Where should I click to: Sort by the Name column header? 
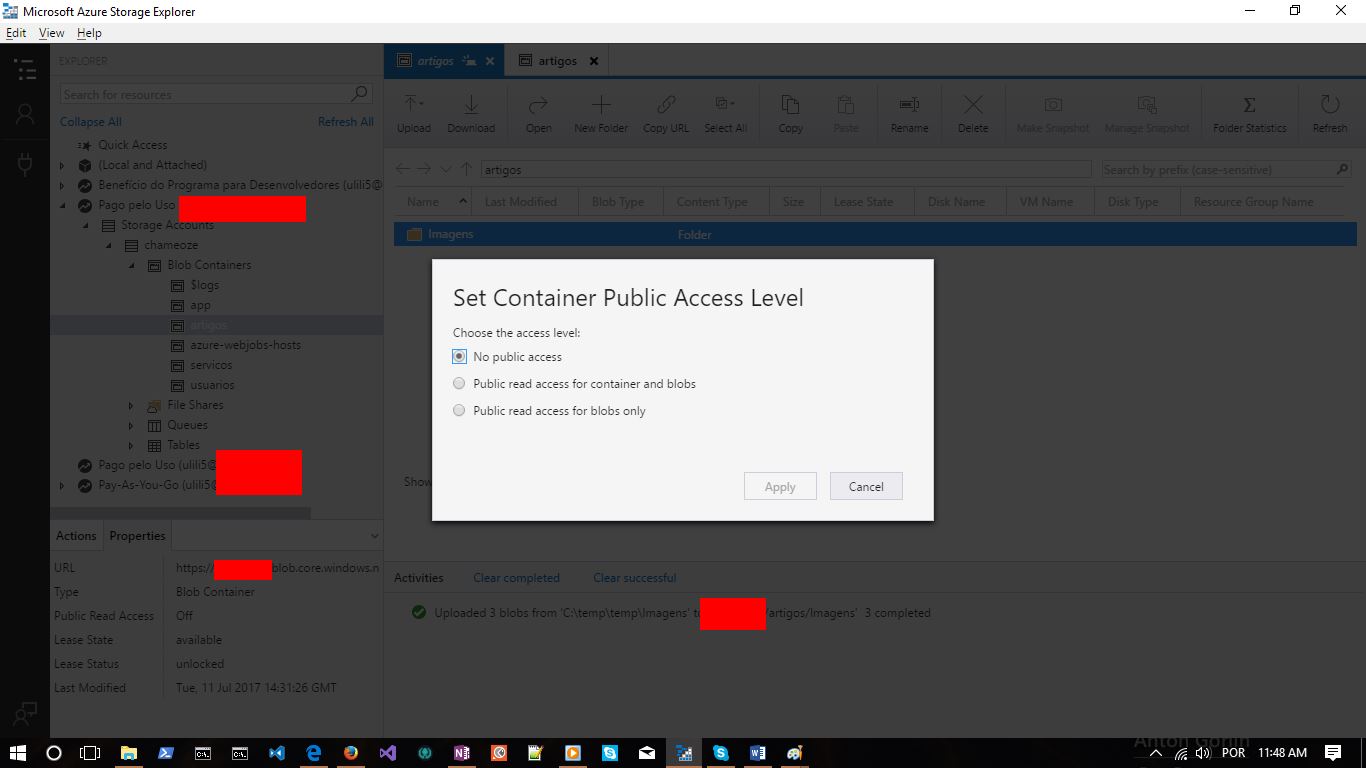[433, 202]
